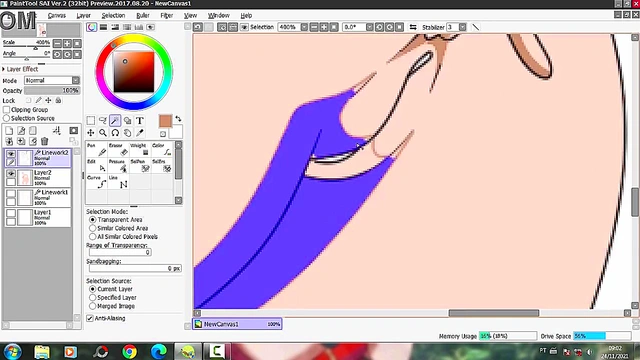Create a new normal layer

pyautogui.click(x=9, y=130)
